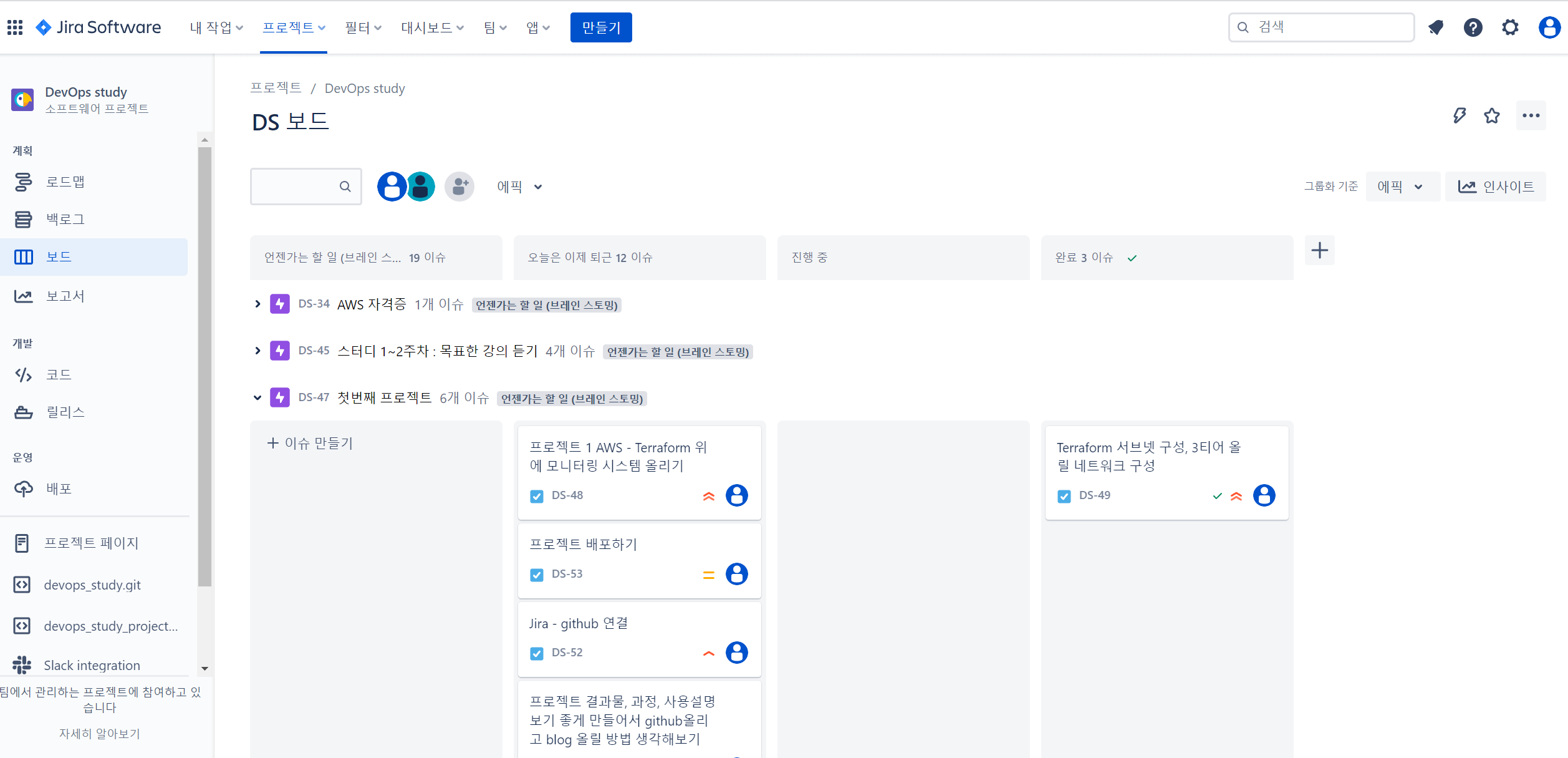This screenshot has width=1568, height=758.
Task: Open the 내 작업 menu
Action: pos(216,27)
